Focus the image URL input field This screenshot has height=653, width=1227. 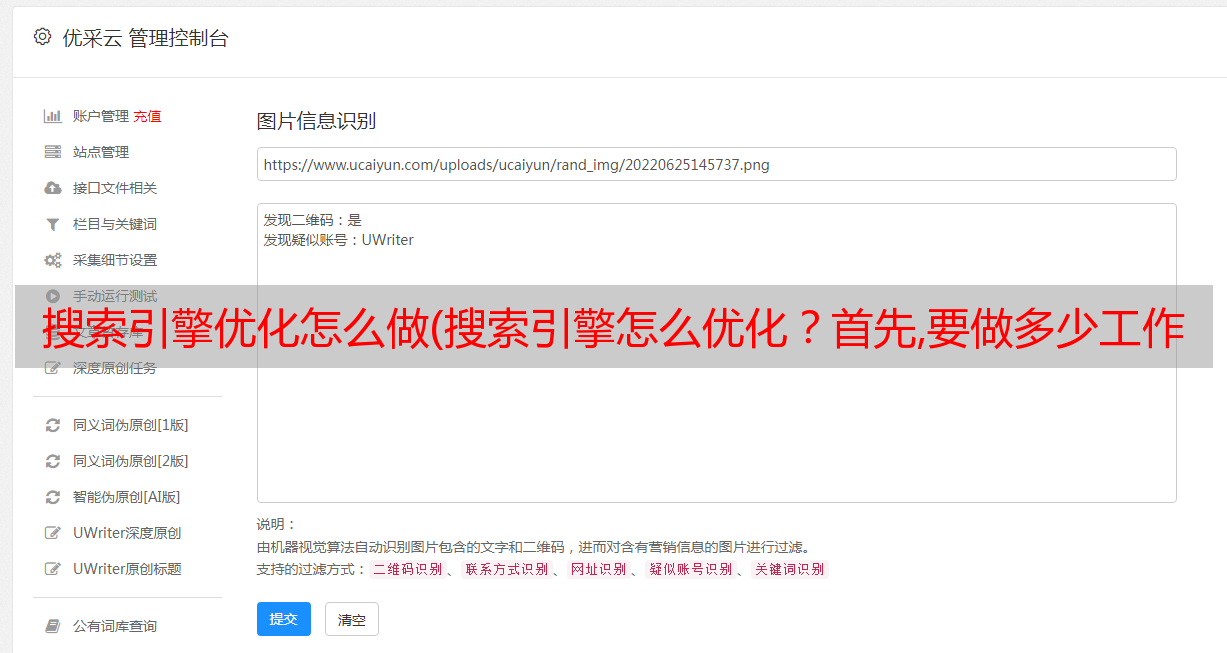point(716,164)
